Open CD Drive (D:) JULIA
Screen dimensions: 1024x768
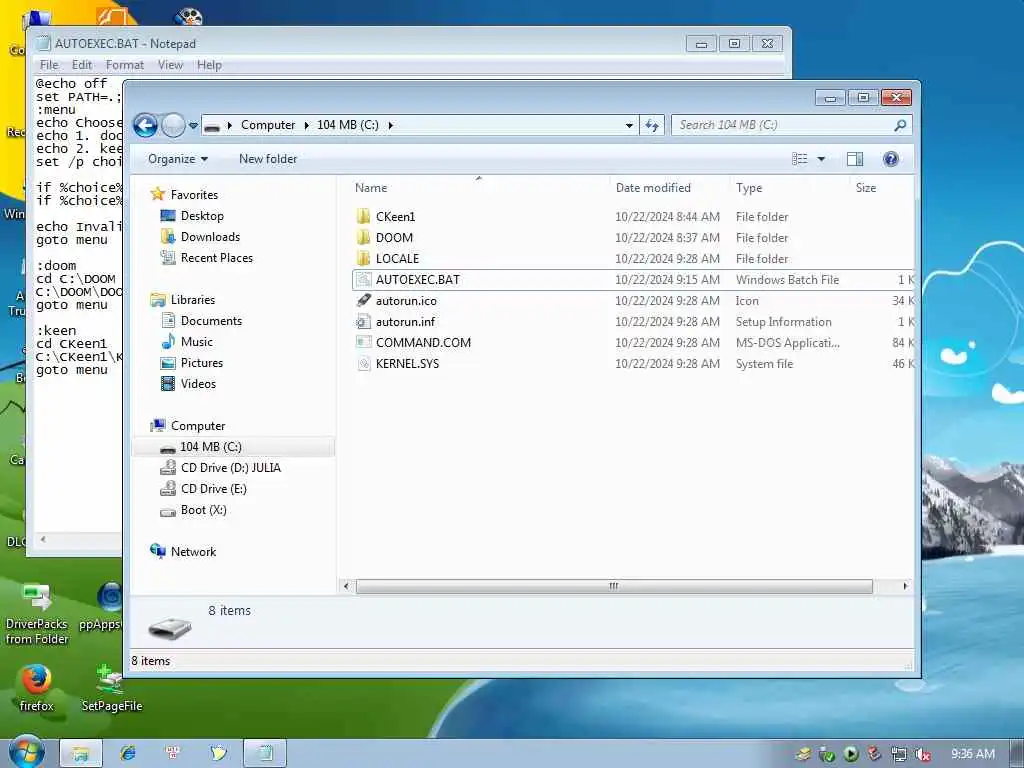point(231,468)
